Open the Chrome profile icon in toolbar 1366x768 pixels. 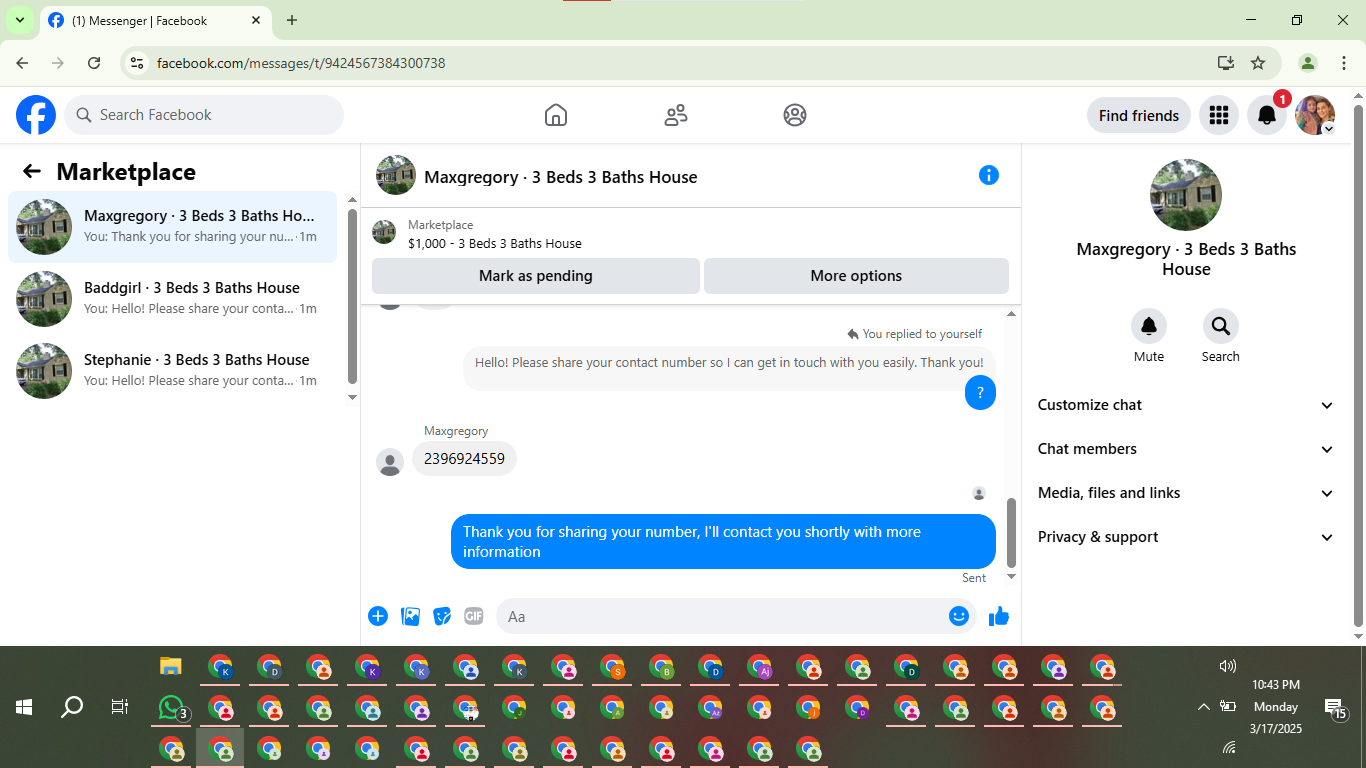coord(1308,63)
